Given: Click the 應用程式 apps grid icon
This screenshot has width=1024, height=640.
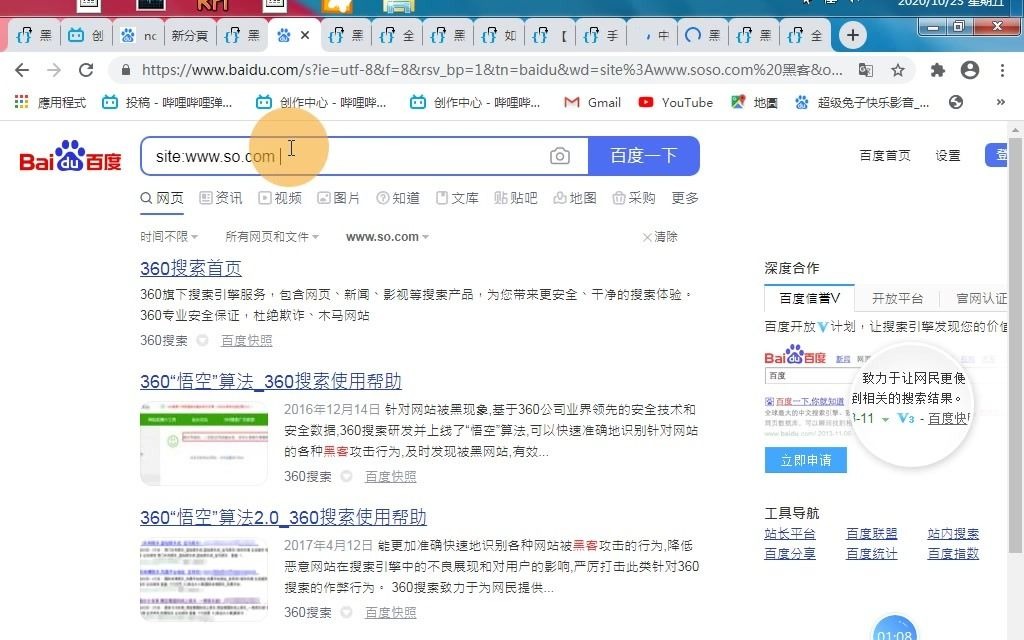Looking at the screenshot, I should click(20, 102).
